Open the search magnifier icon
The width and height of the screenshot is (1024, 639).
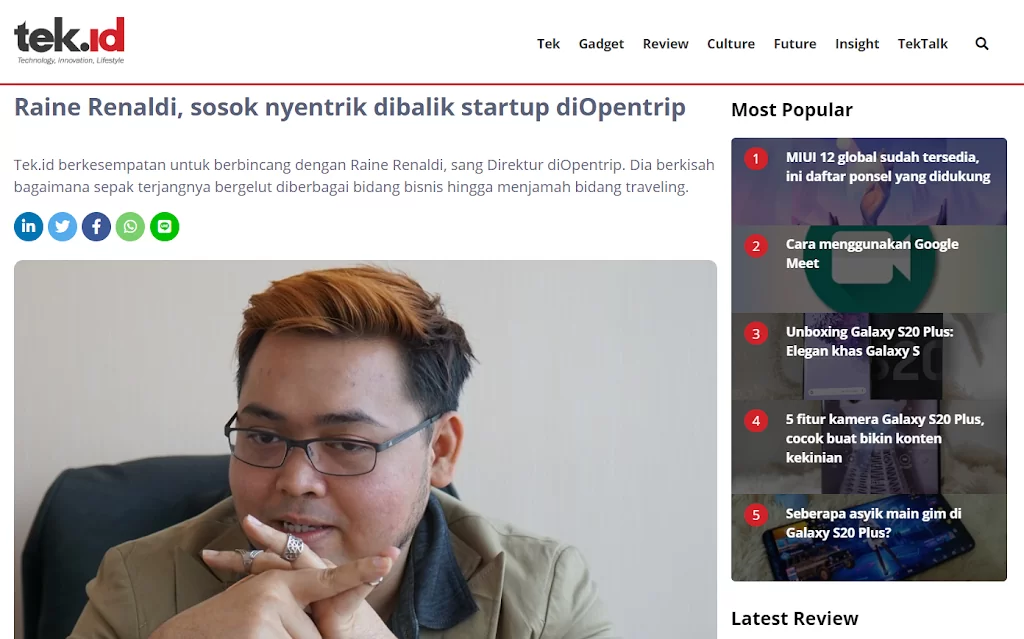[x=982, y=44]
